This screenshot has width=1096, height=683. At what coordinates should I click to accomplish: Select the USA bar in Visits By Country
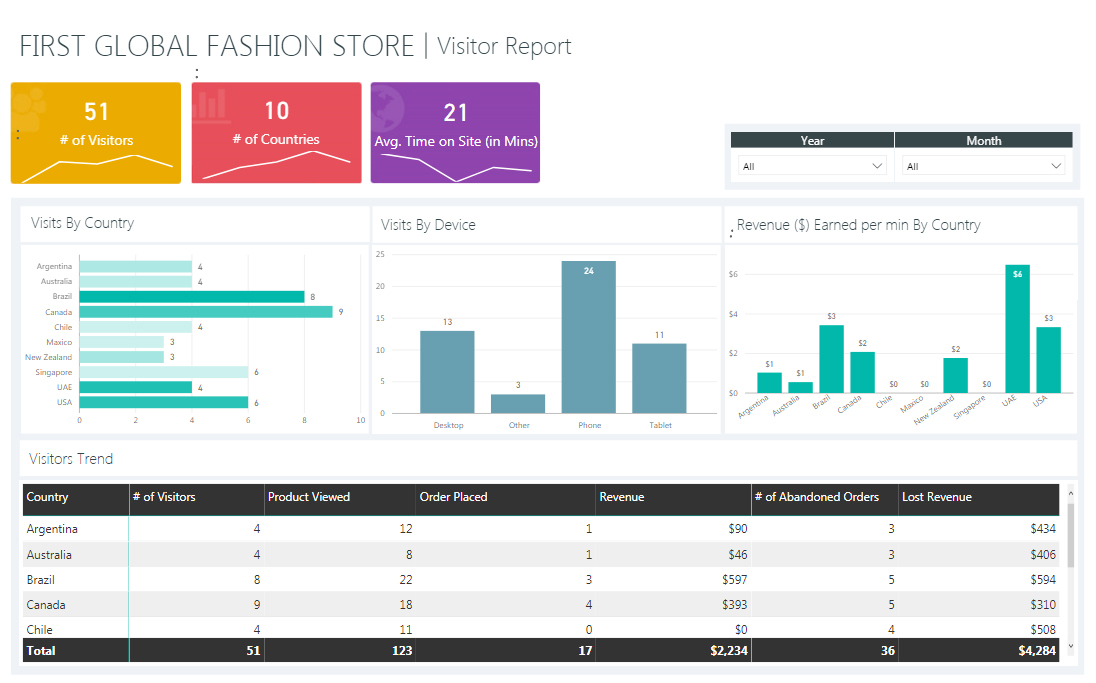[x=164, y=403]
